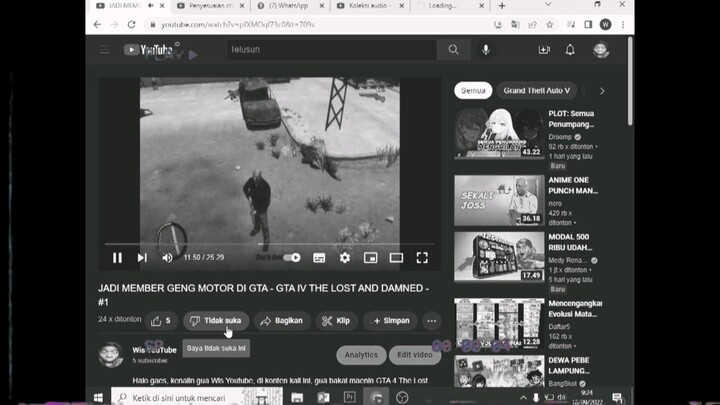Click the video progress bar

click(269, 244)
